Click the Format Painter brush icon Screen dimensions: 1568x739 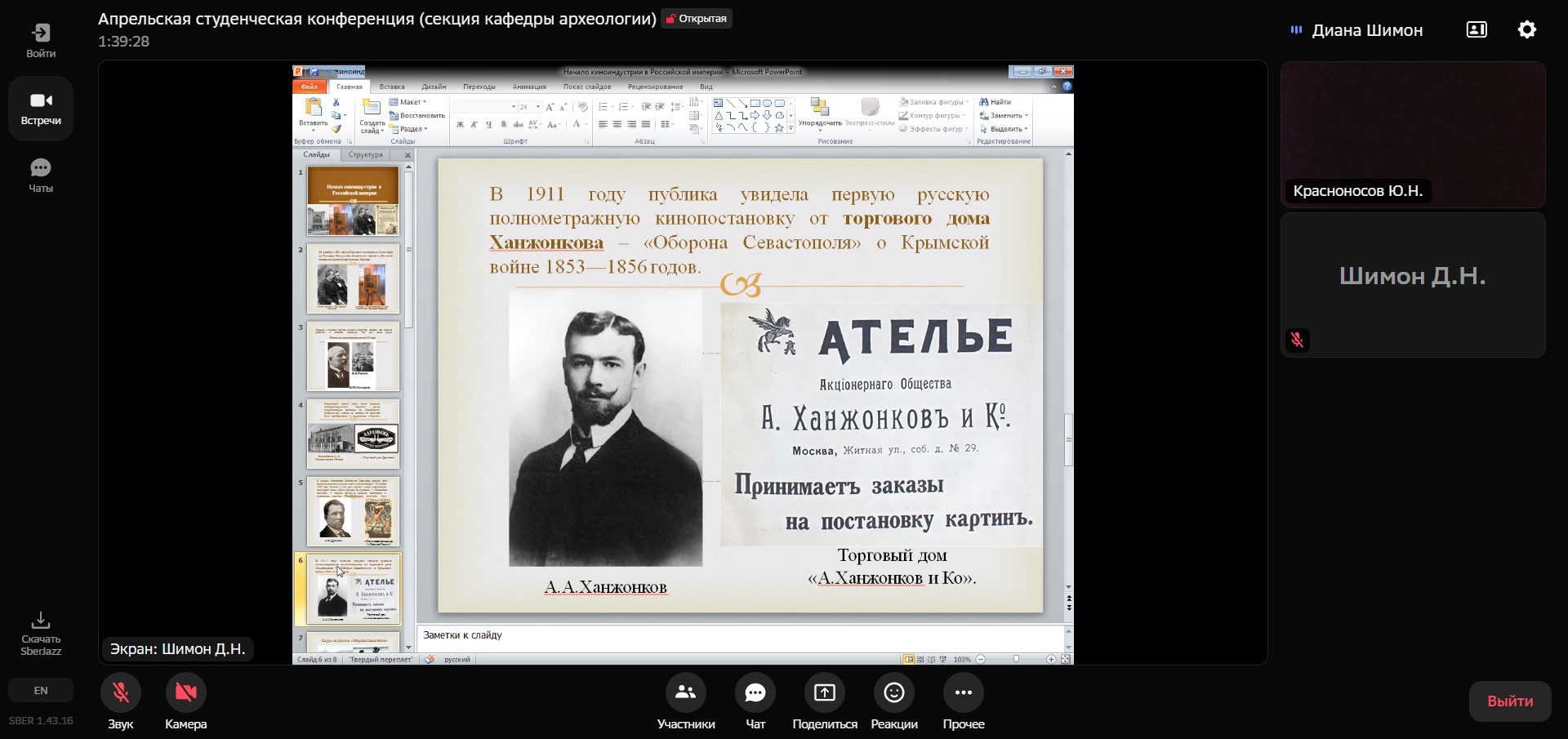click(x=336, y=129)
